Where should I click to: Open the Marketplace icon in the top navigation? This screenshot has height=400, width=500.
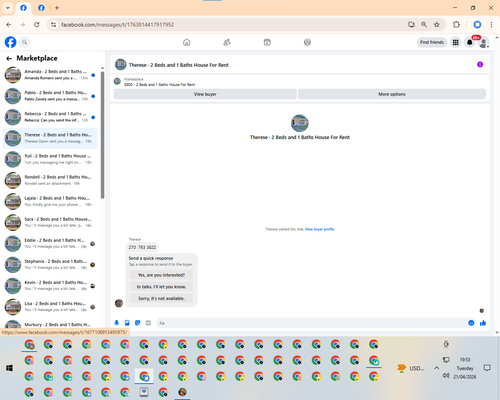(x=267, y=42)
